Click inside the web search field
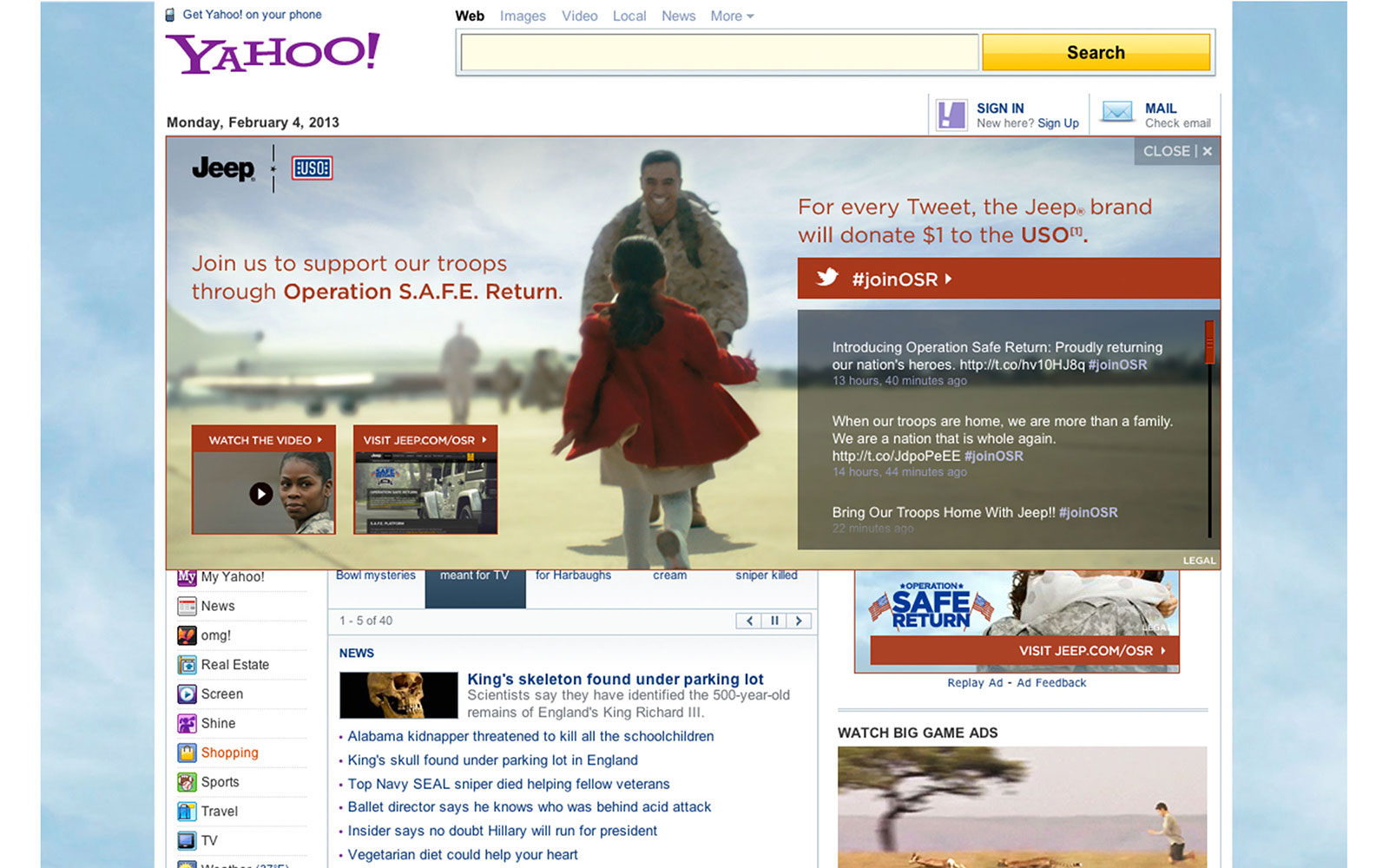Screen dimensions: 1389x868 (x=719, y=53)
